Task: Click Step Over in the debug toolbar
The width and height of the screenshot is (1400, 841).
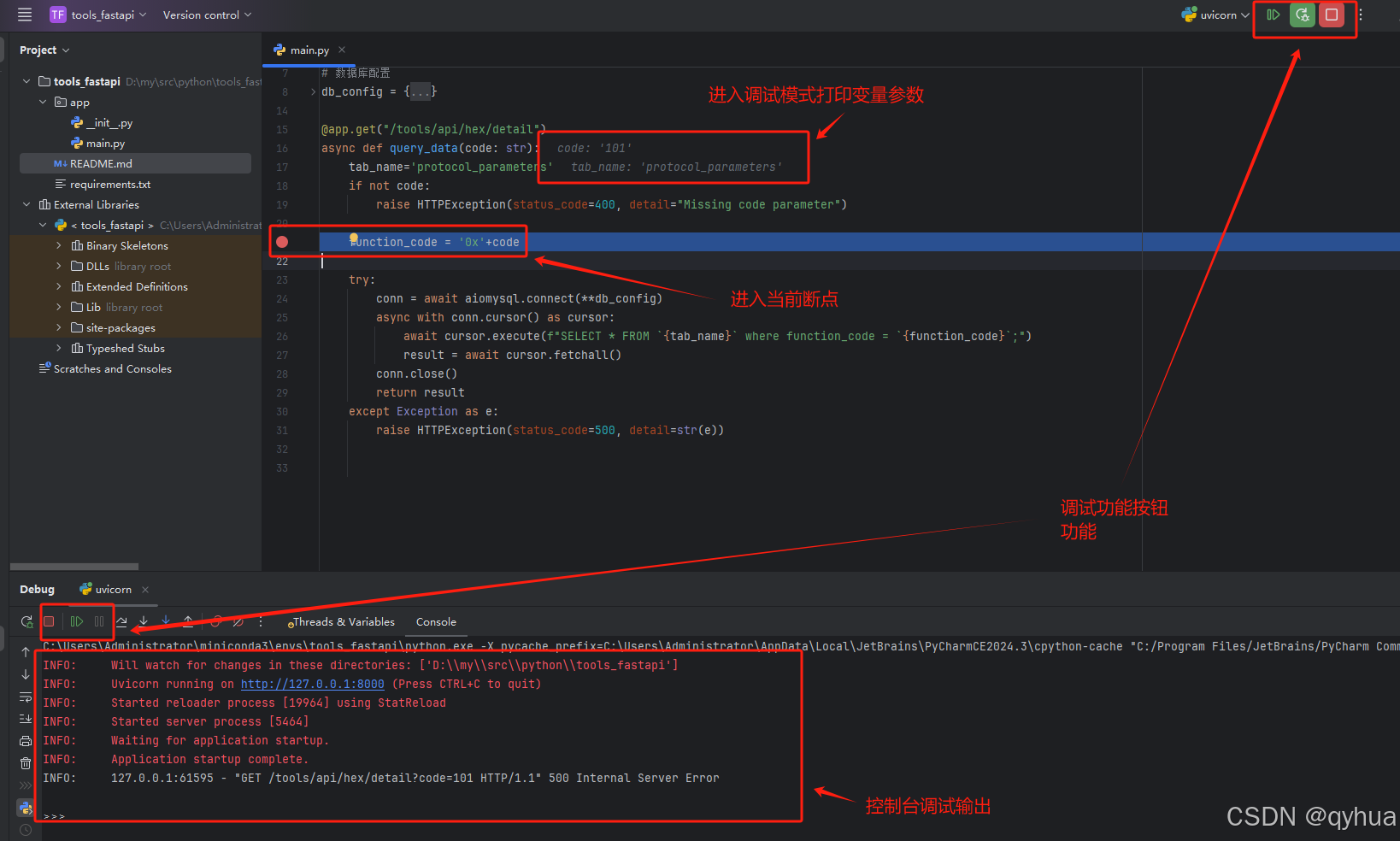Action: 121,621
